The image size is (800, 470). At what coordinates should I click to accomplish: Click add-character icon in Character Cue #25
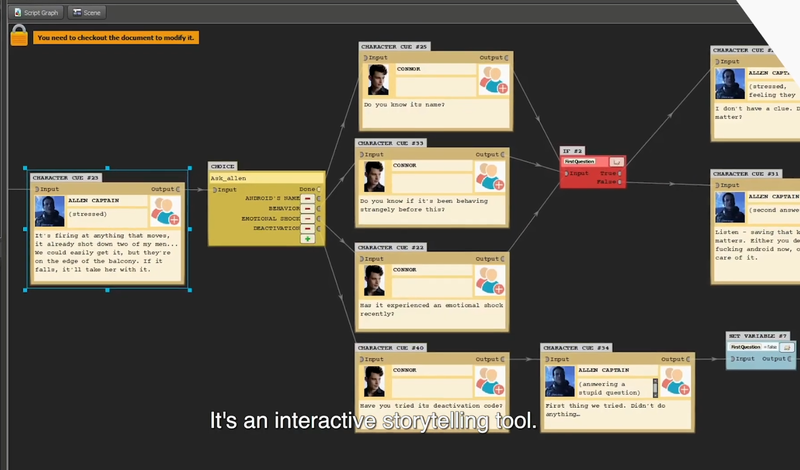[490, 82]
